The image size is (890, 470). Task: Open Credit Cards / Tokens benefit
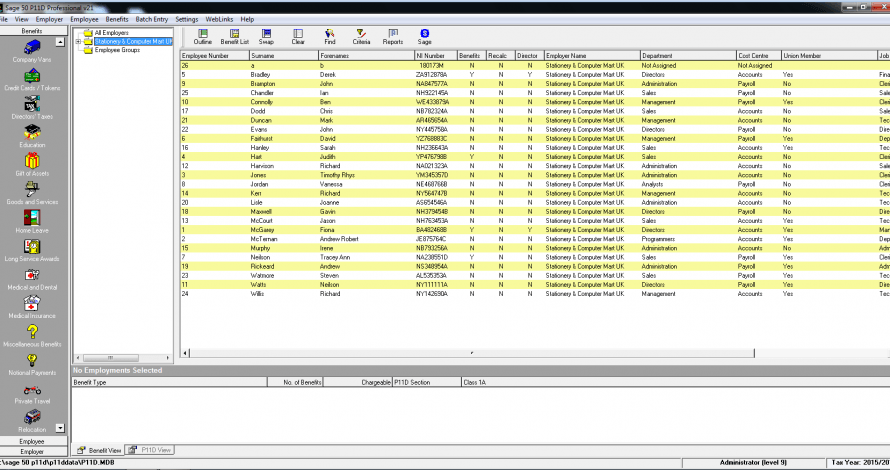(32, 79)
